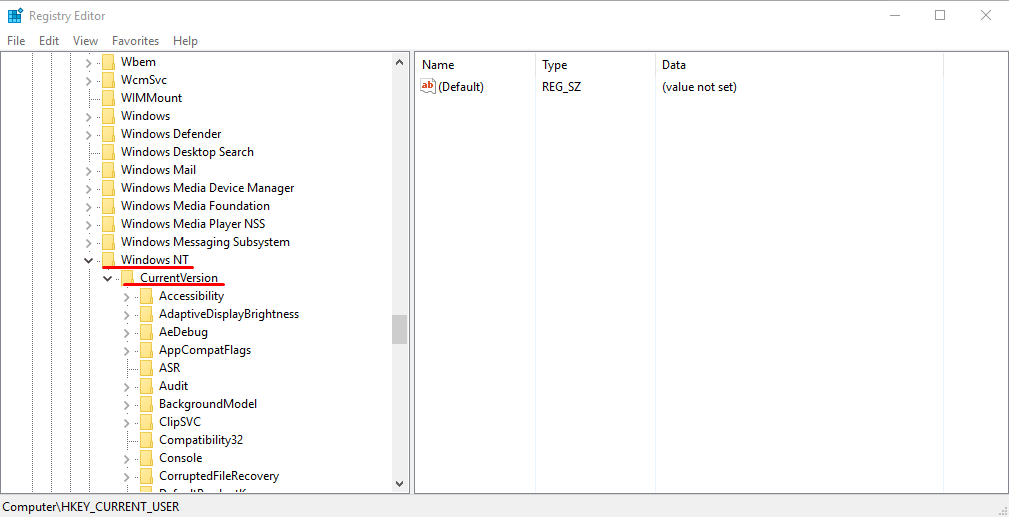Close the Registry Editor window
This screenshot has height=517, width=1009.
[985, 15]
